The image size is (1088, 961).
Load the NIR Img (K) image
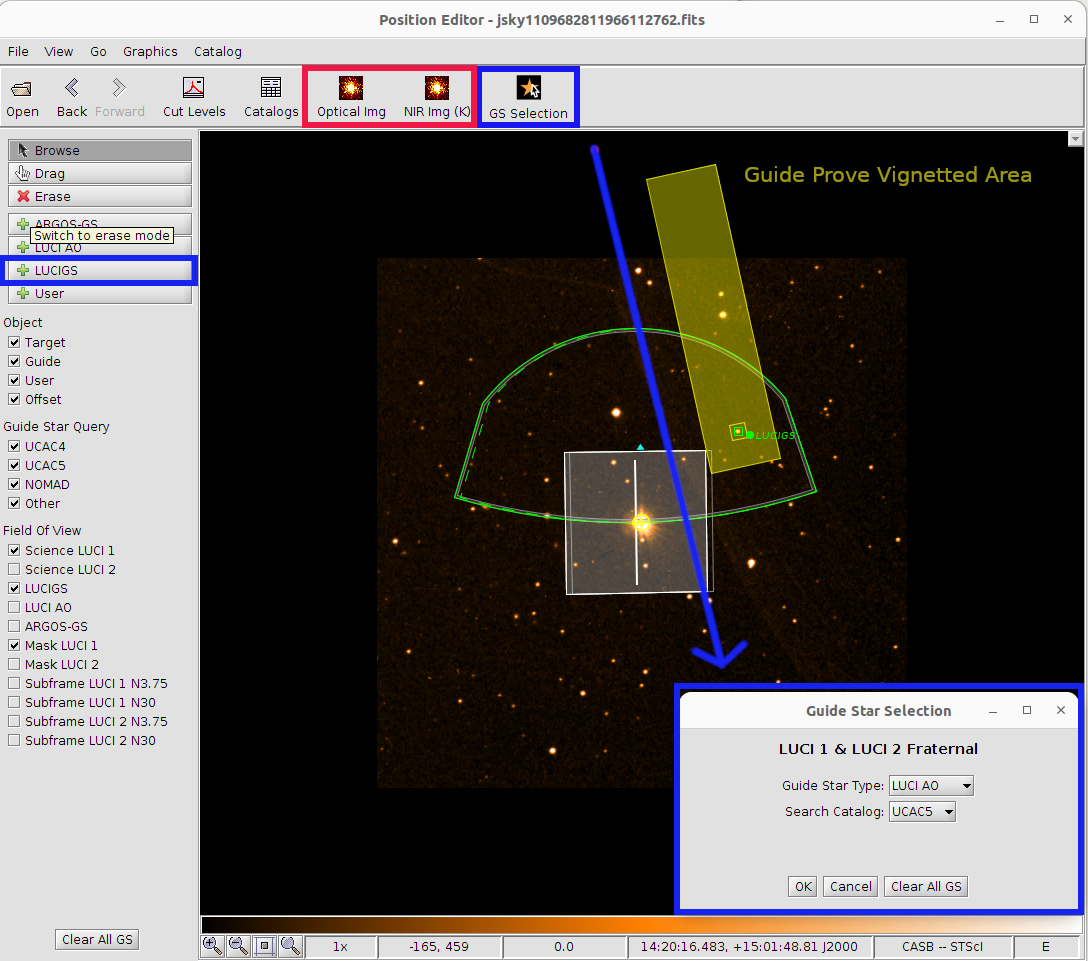coord(437,90)
